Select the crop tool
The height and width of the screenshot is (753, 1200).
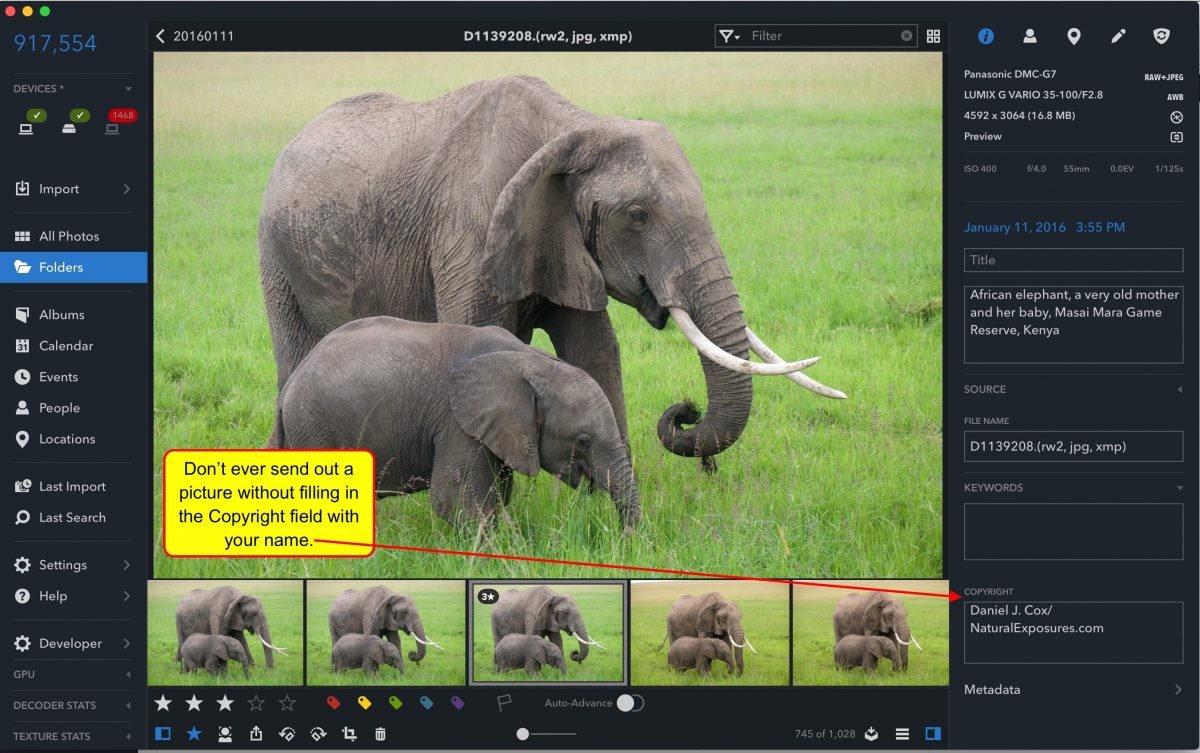click(349, 734)
